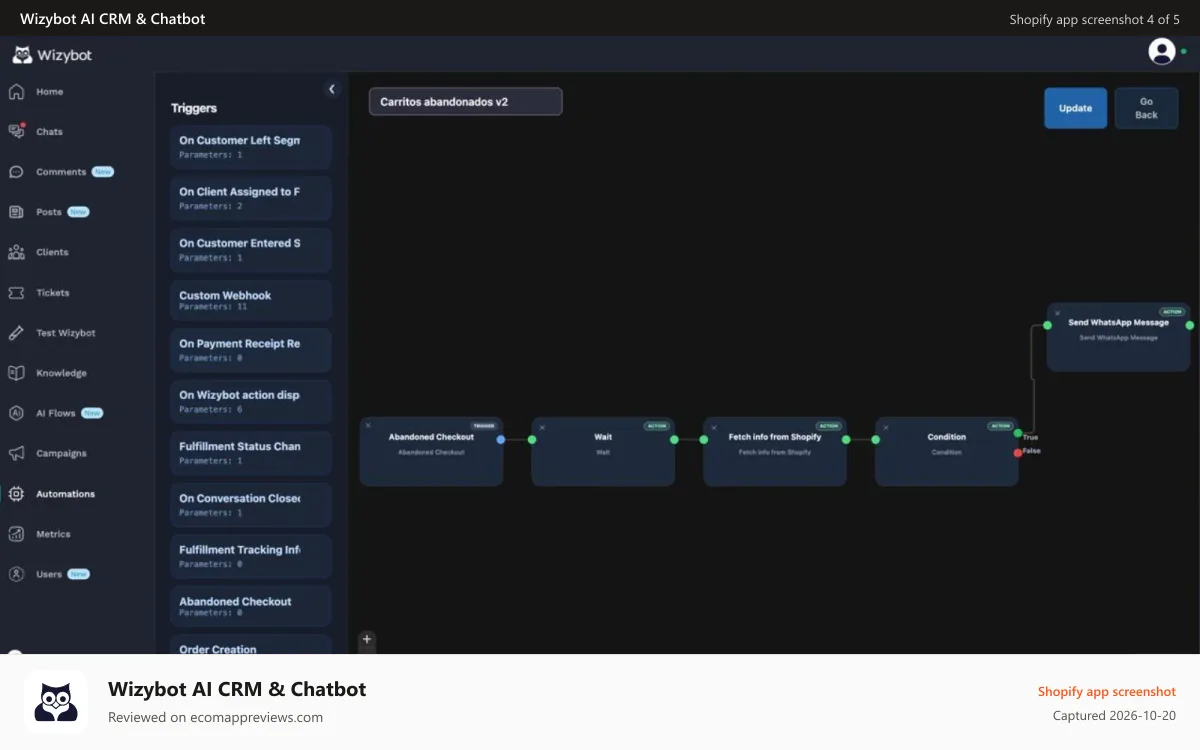Open Home in the sidebar menu

tap(49, 92)
